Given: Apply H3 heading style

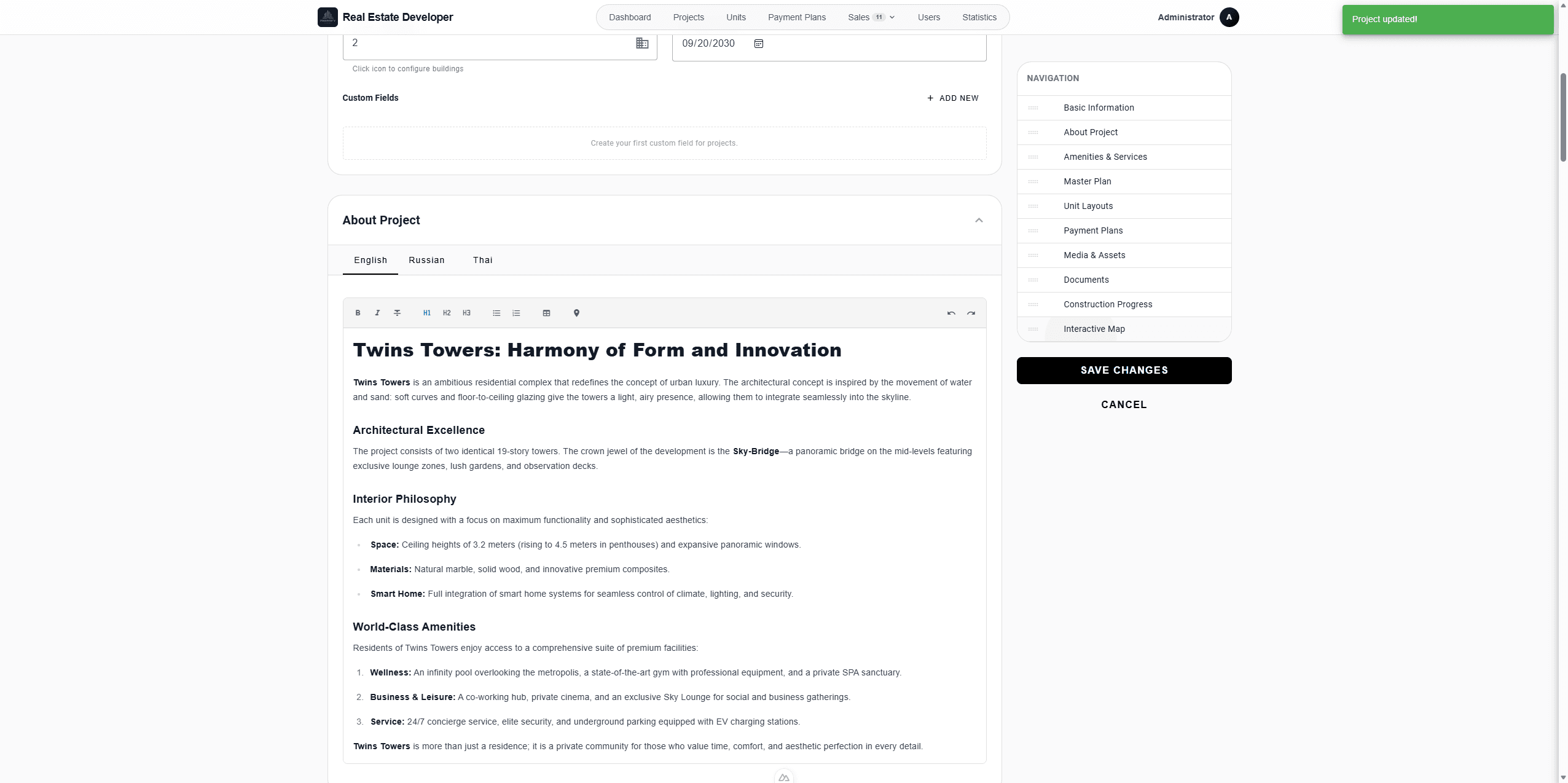Looking at the screenshot, I should [466, 313].
